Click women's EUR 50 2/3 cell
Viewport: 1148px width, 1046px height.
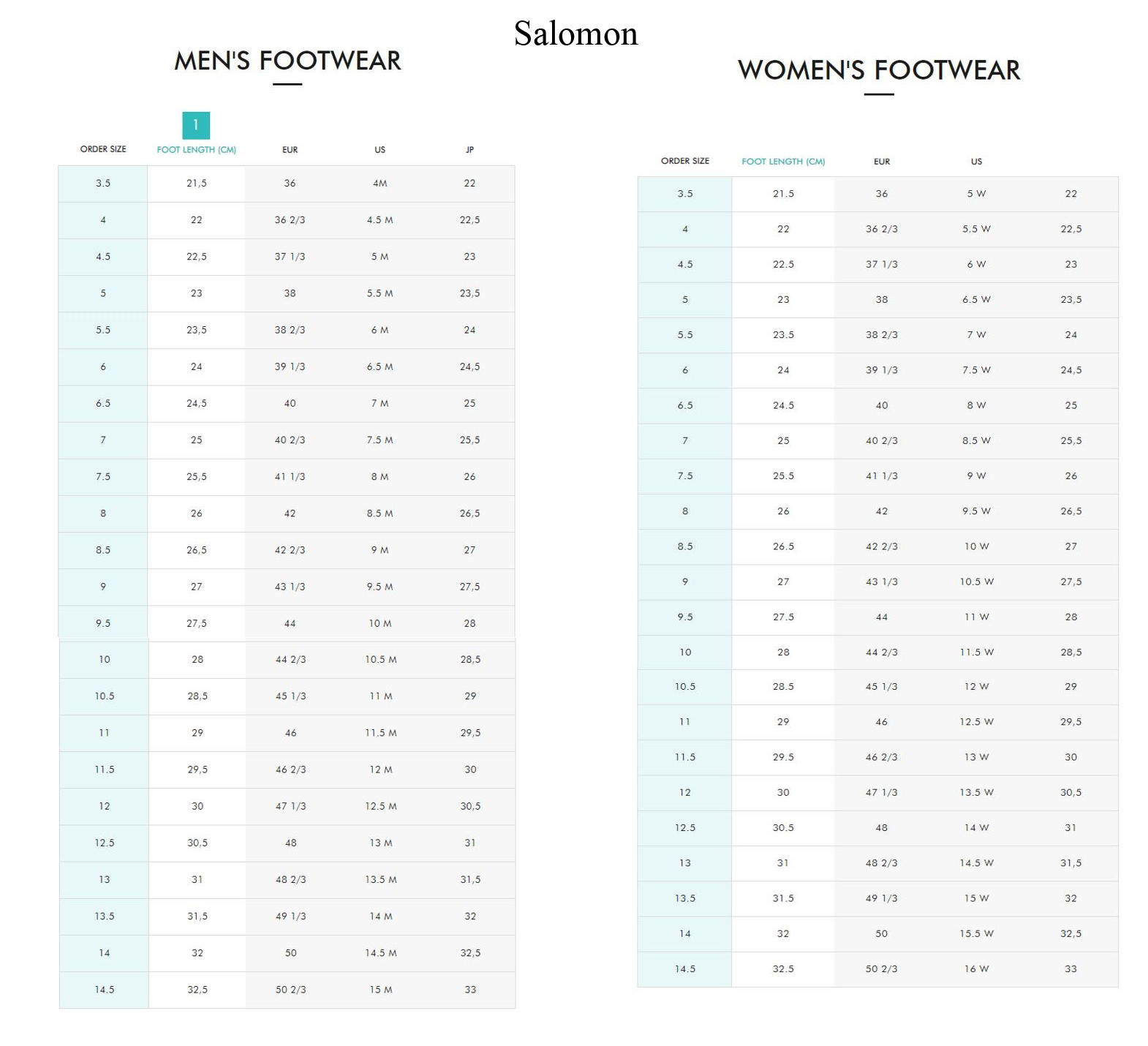point(882,968)
